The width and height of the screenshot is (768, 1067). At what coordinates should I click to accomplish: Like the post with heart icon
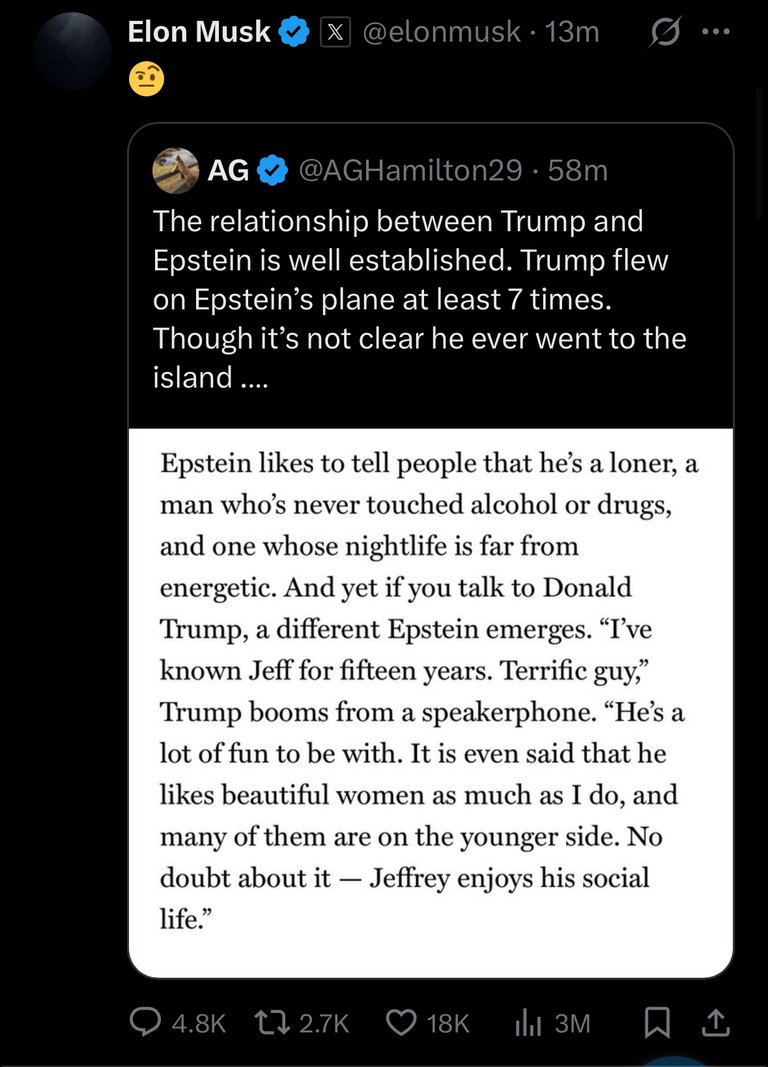point(401,1022)
